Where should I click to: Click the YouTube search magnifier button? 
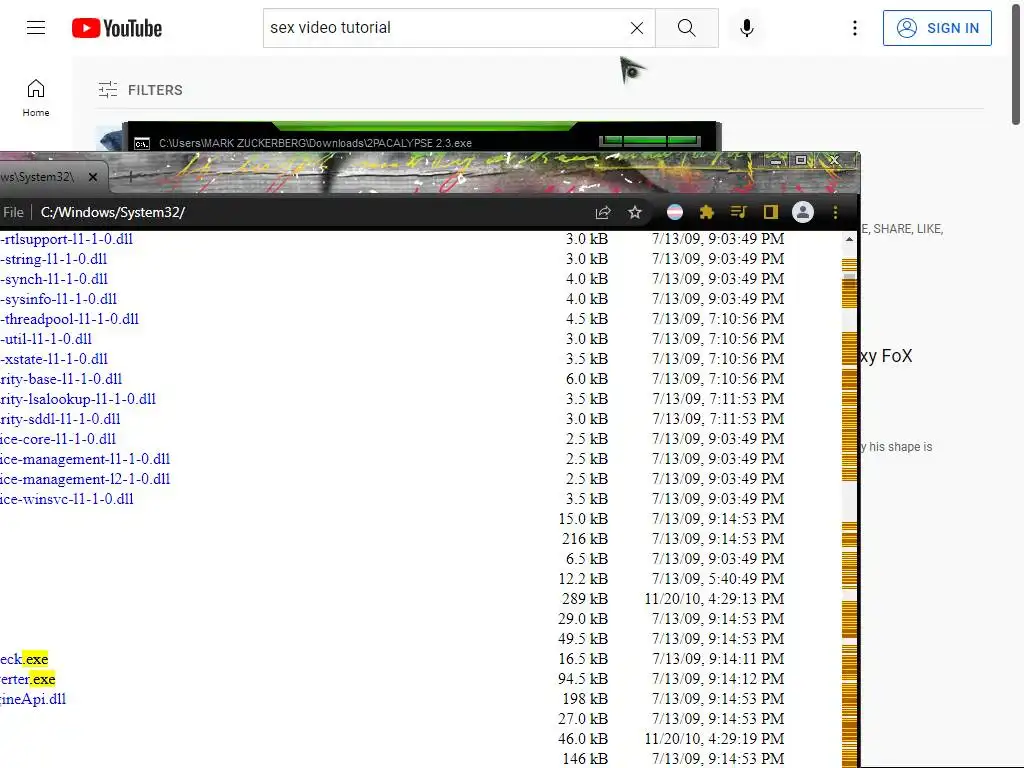(x=686, y=28)
